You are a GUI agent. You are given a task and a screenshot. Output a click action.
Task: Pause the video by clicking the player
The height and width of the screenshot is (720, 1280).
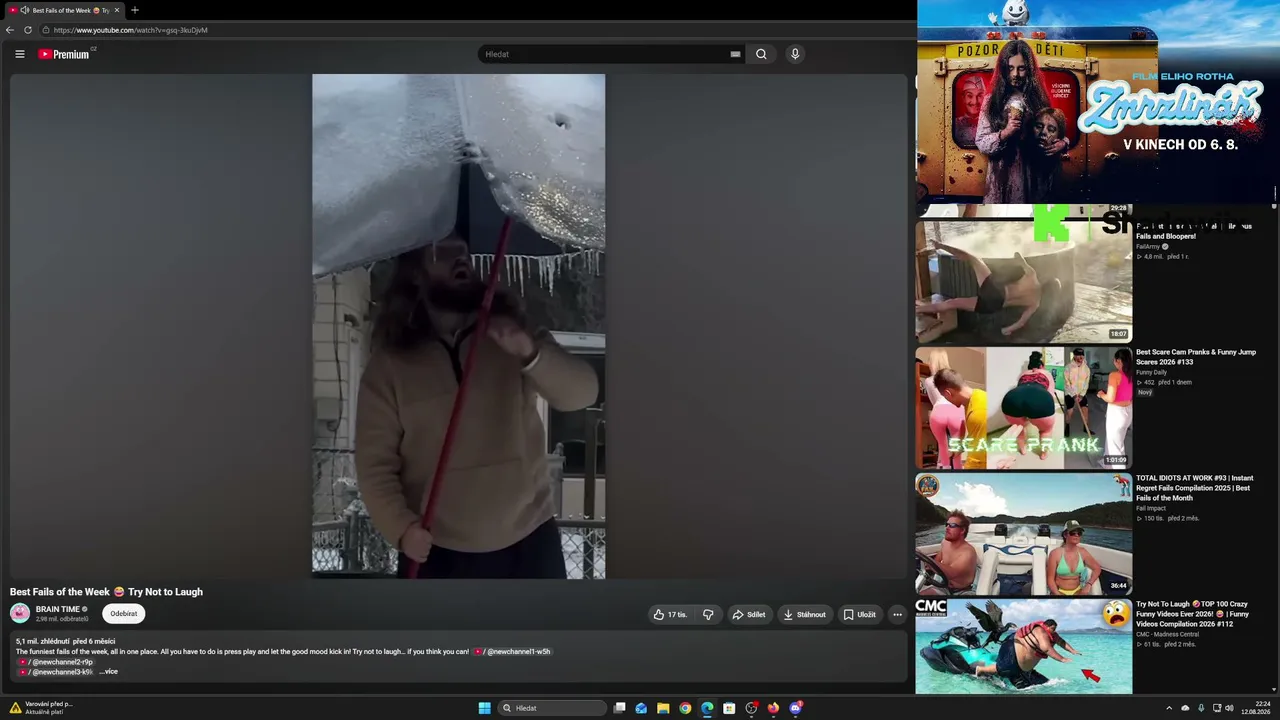click(458, 326)
